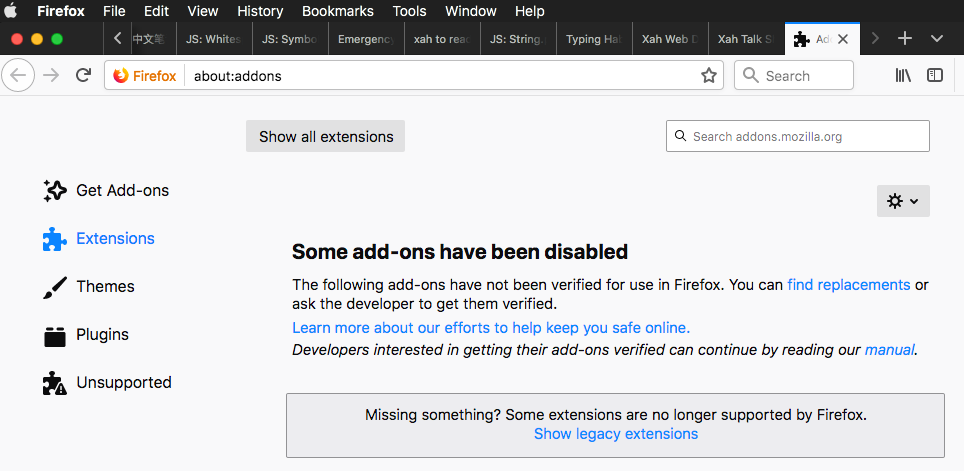Close the Add-ons tab
The width and height of the screenshot is (964, 471).
(843, 39)
